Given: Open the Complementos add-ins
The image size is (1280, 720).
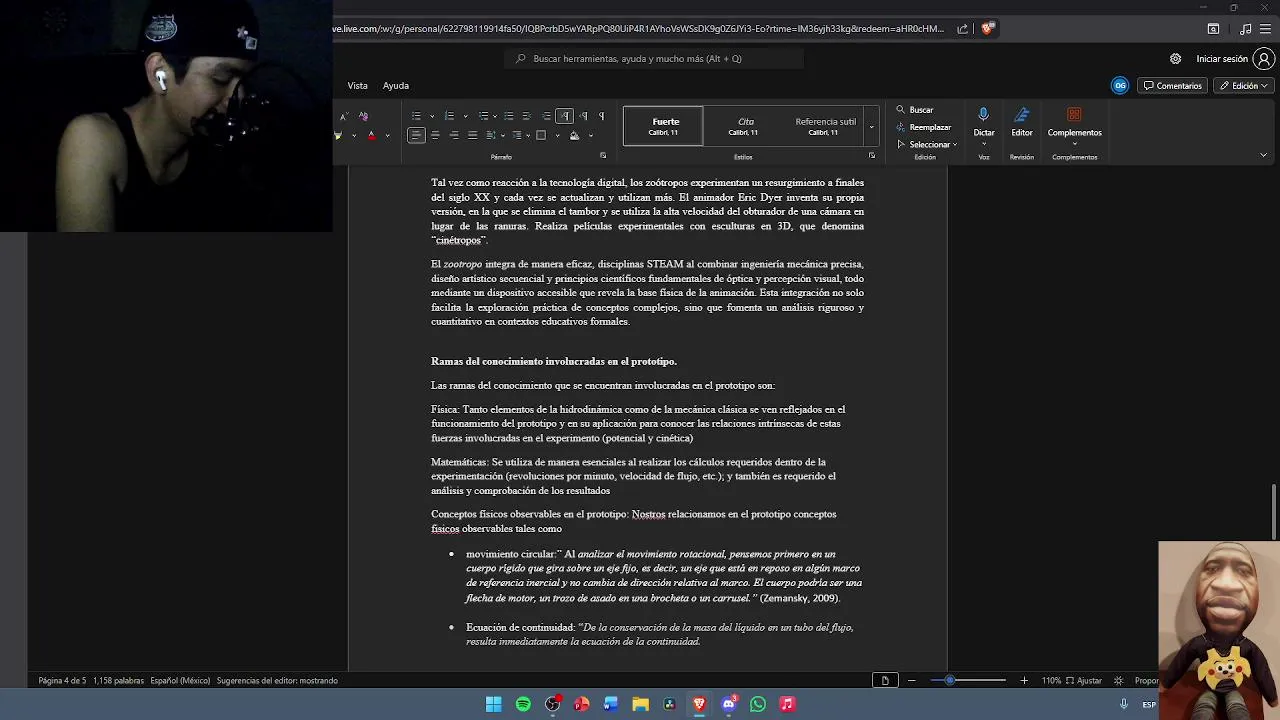Looking at the screenshot, I should coord(1075,124).
